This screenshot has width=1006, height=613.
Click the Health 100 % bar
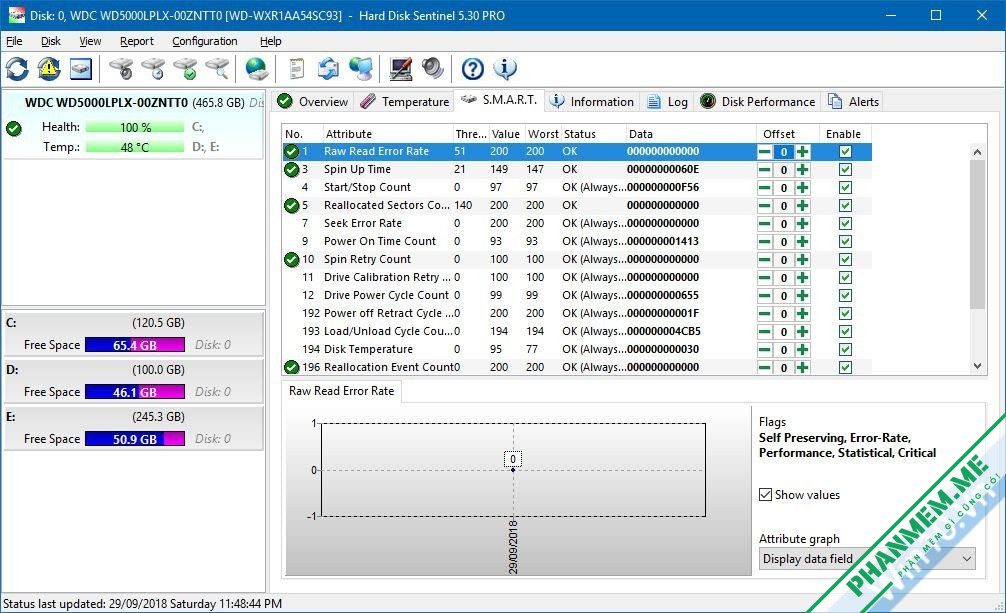(135, 127)
